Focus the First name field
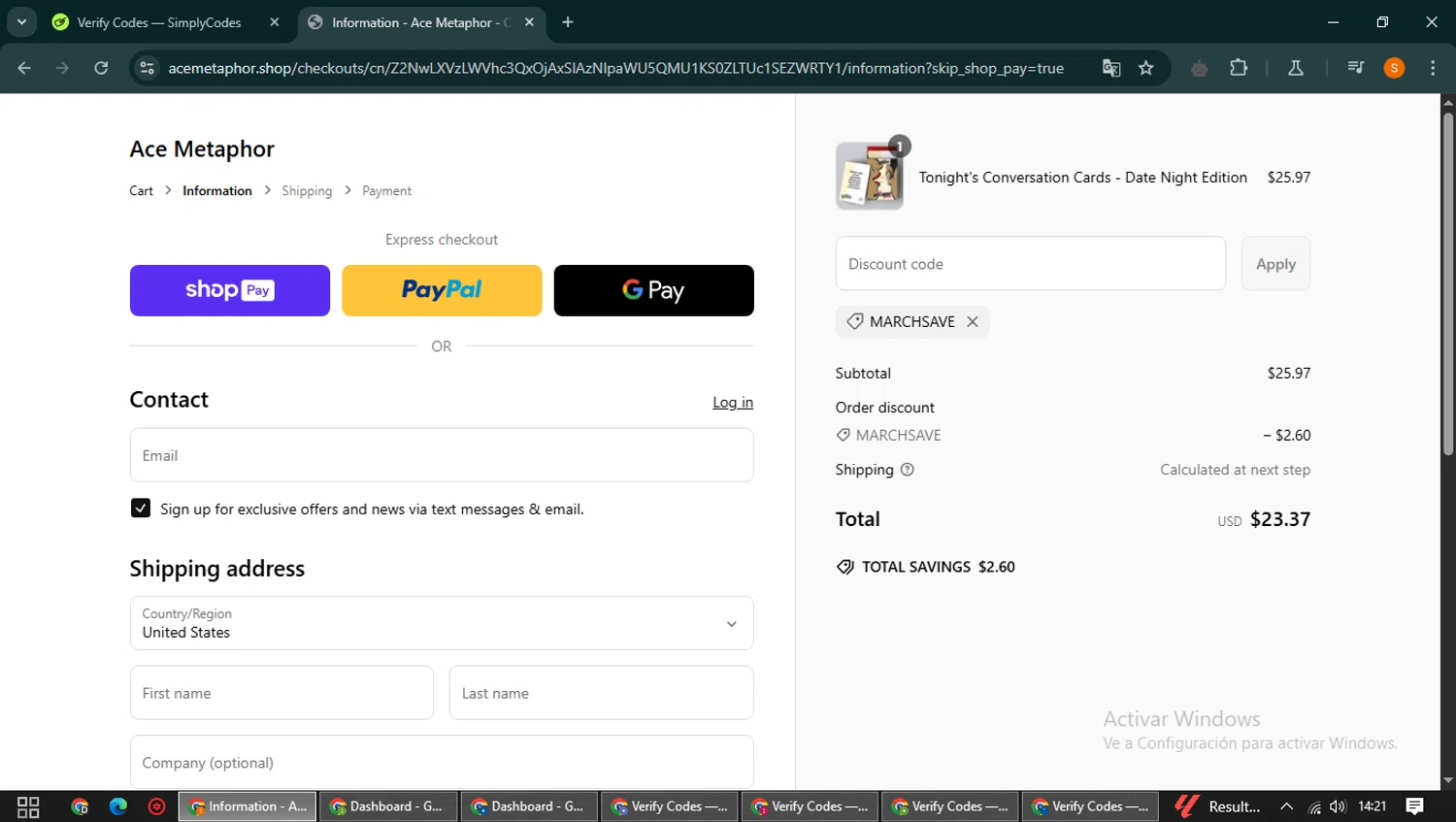Screen dimensions: 1456x822 pyautogui.click(x=281, y=693)
